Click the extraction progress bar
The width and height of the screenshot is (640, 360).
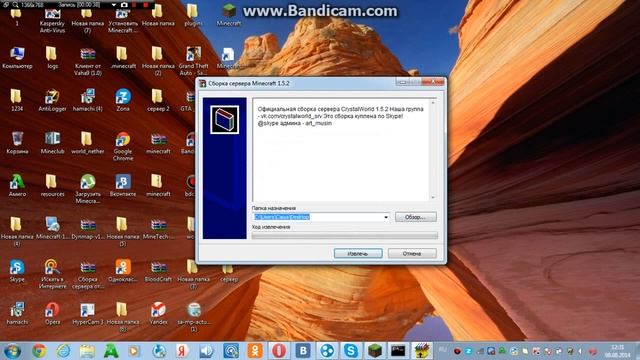coord(345,236)
